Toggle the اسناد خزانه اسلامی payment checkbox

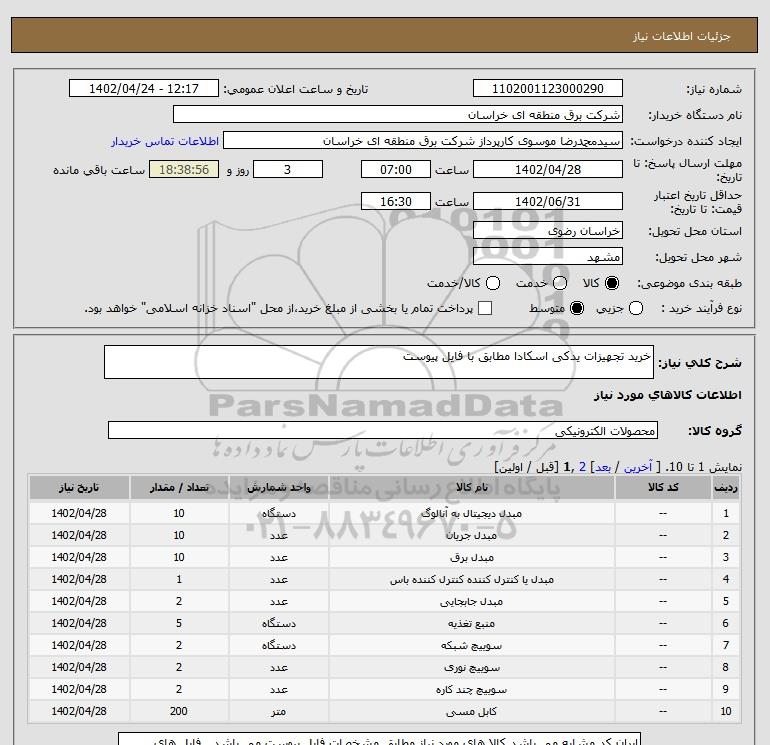click(x=485, y=308)
